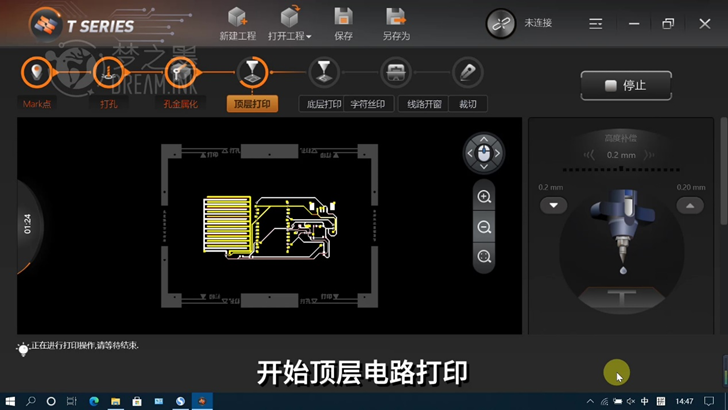Click the Mark点 step icon
Viewport: 728px width, 410px height.
pos(37,73)
